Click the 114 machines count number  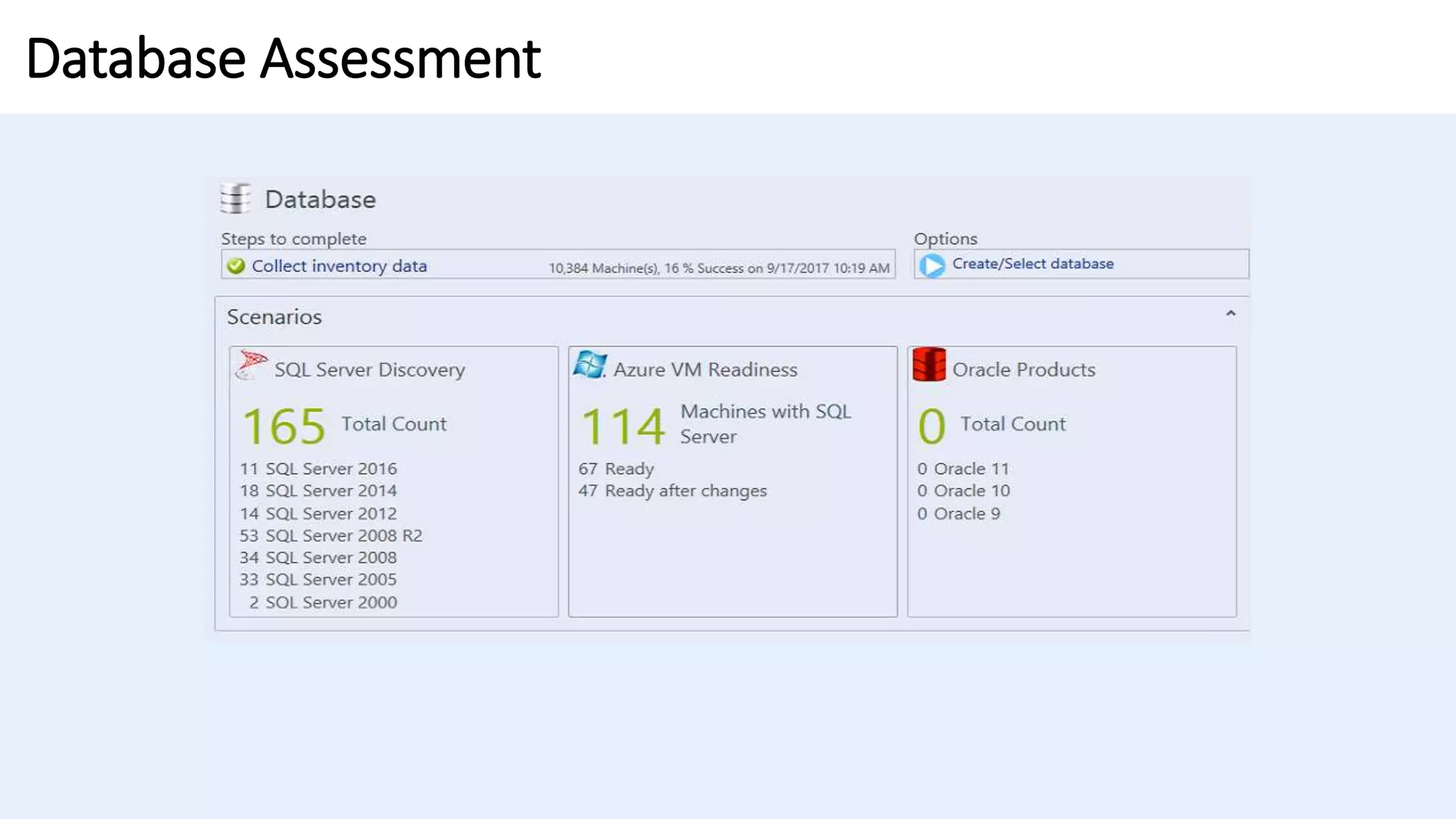click(623, 427)
